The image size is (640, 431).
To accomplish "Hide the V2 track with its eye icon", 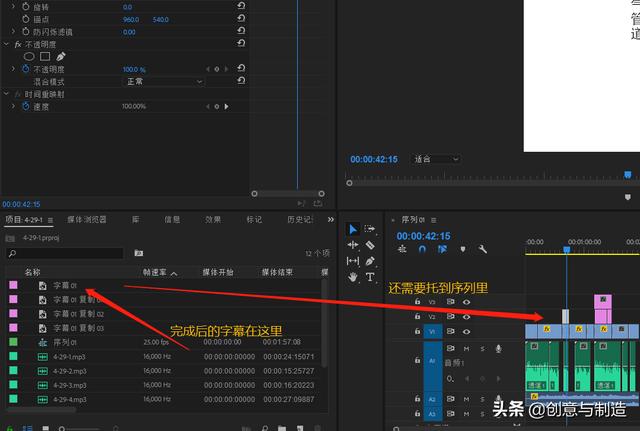I will [467, 317].
